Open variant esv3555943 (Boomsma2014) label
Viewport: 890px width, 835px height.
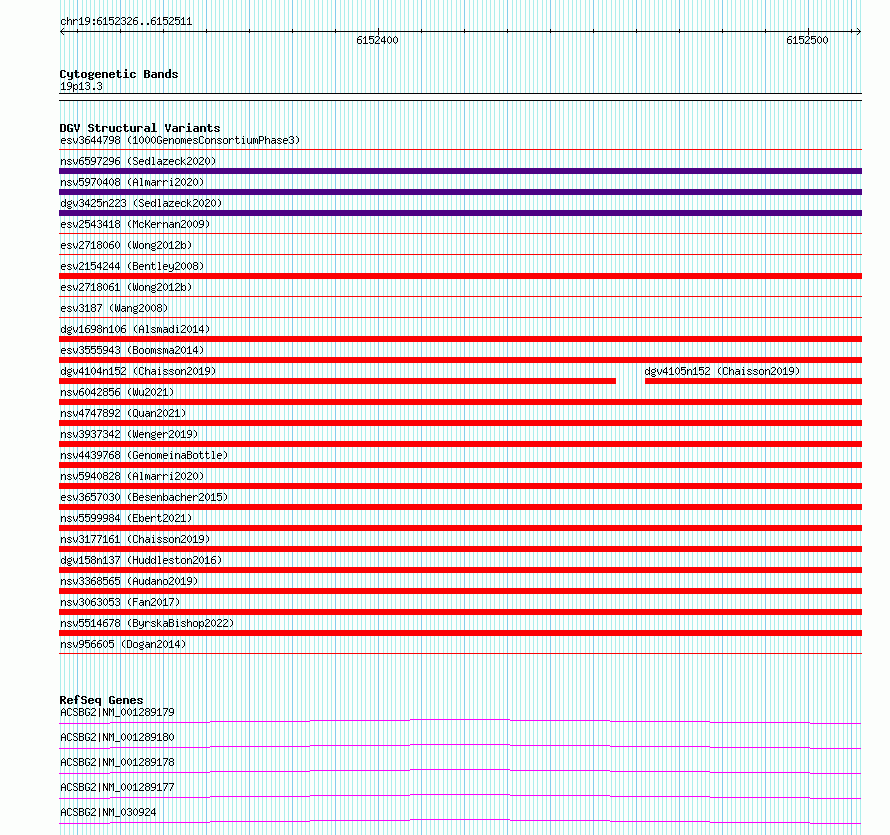click(132, 350)
